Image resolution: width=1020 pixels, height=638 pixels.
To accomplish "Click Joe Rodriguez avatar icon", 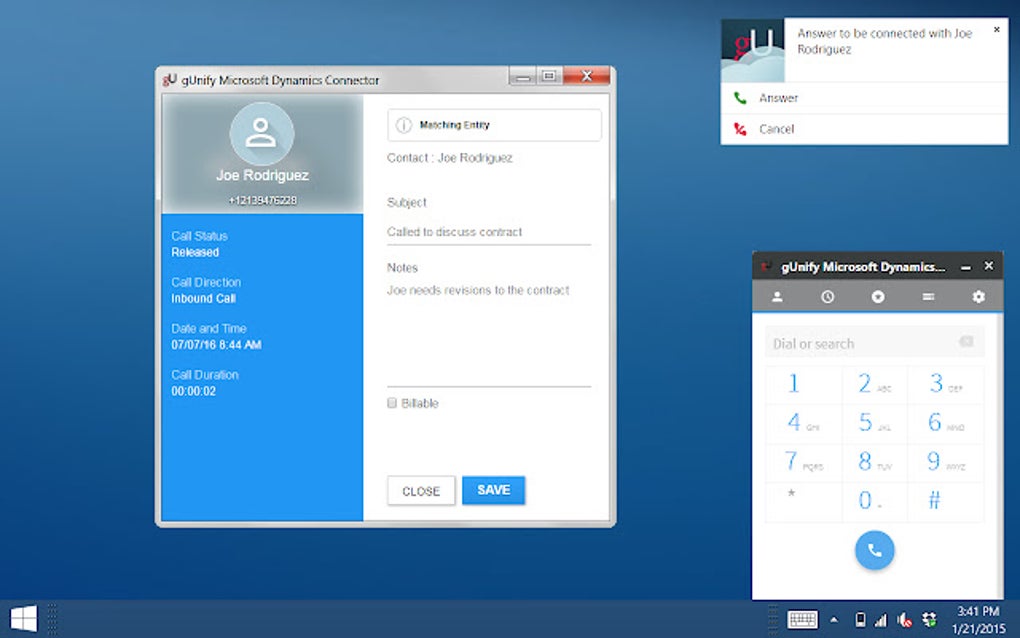I will 262,133.
